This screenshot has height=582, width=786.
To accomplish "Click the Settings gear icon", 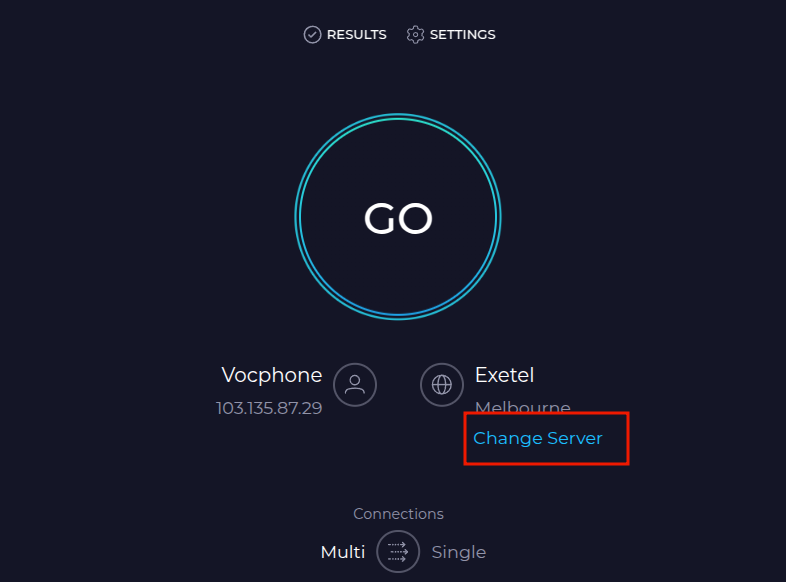I will (415, 35).
